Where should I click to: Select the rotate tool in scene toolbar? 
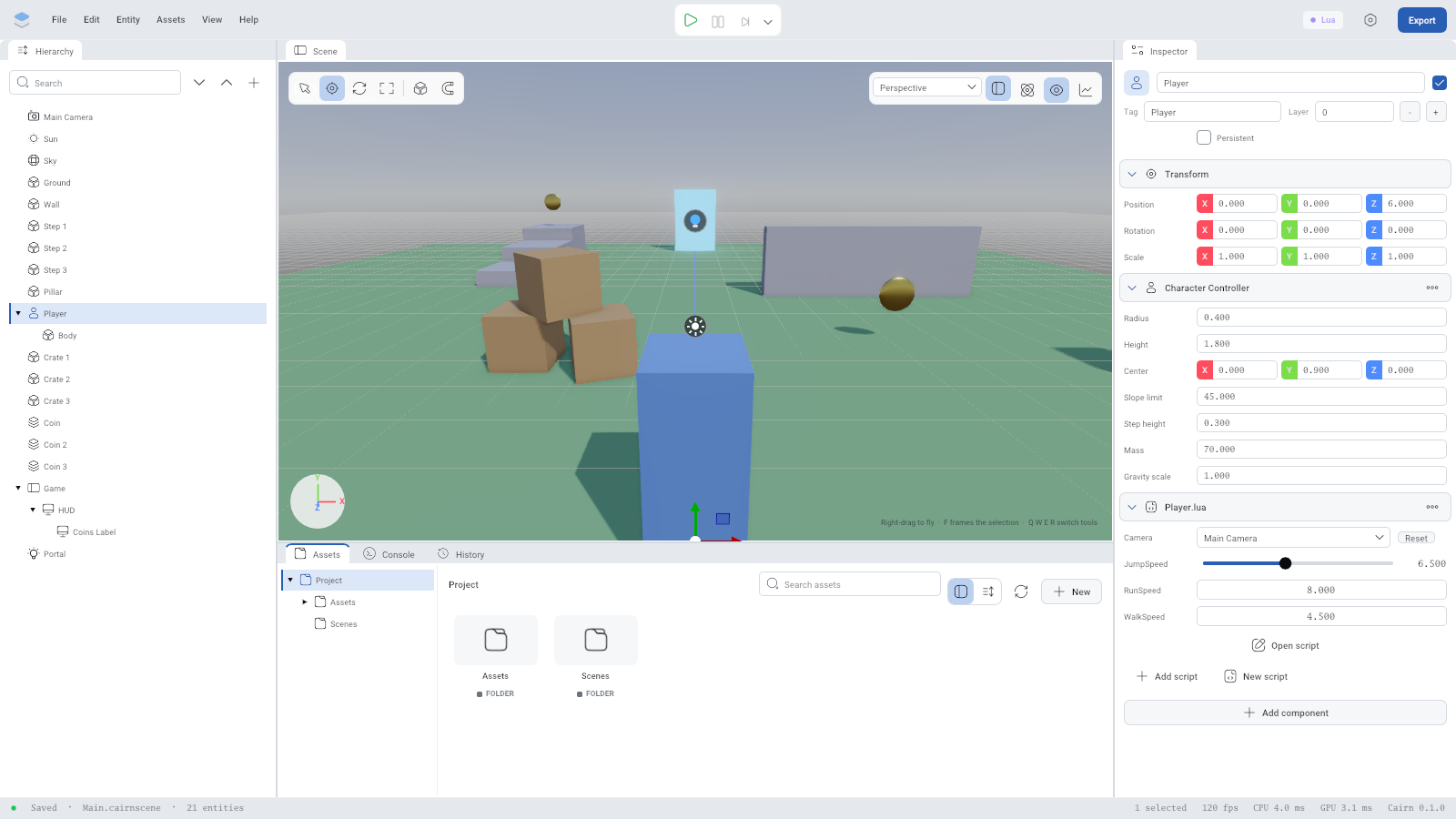pyautogui.click(x=359, y=88)
